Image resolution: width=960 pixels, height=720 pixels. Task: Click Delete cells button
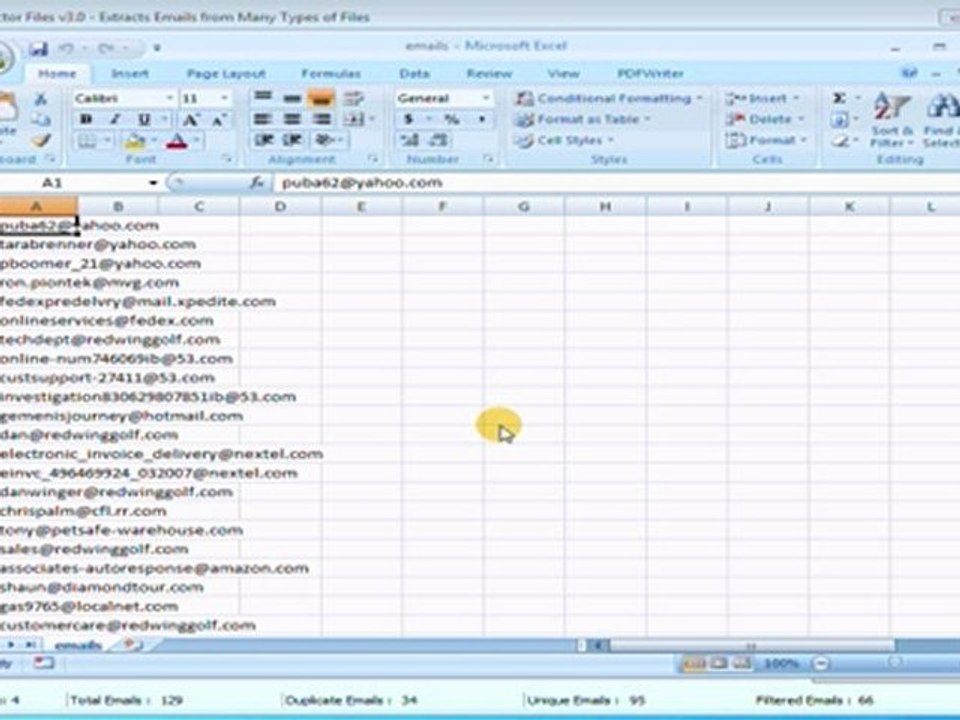click(765, 119)
